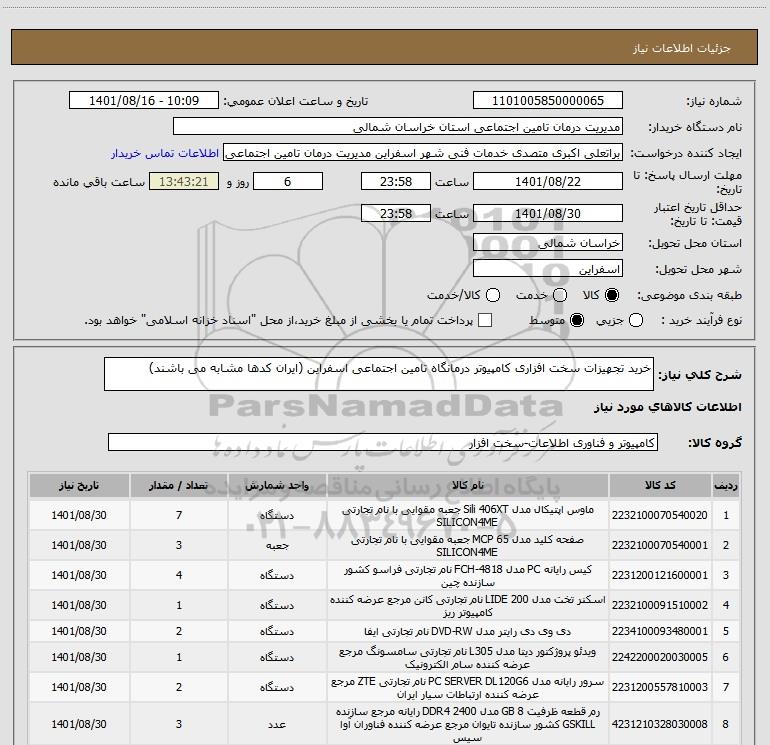Click the ردیف column header

(x=726, y=485)
